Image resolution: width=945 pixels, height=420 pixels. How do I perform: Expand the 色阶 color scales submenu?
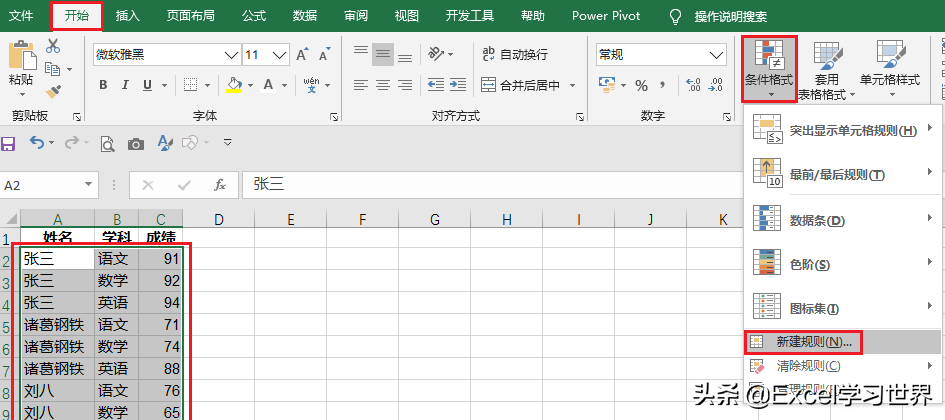point(843,265)
